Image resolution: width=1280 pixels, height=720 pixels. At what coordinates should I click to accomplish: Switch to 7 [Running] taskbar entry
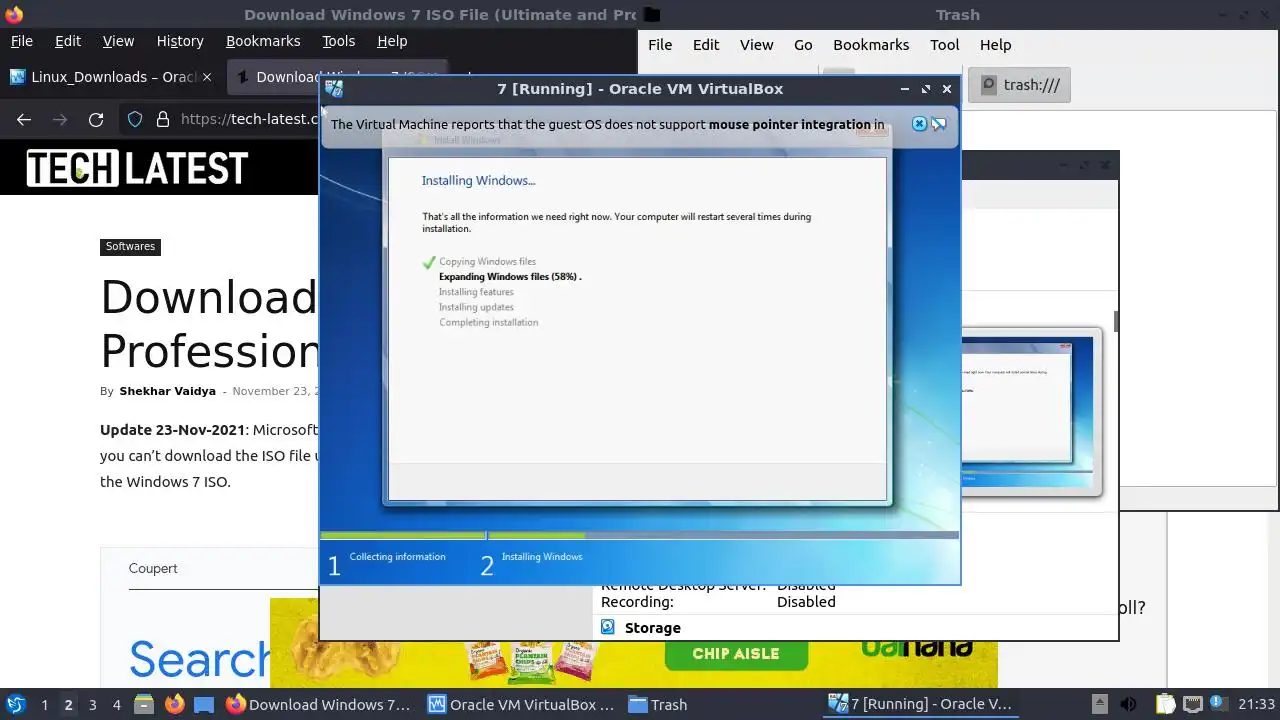[921, 704]
